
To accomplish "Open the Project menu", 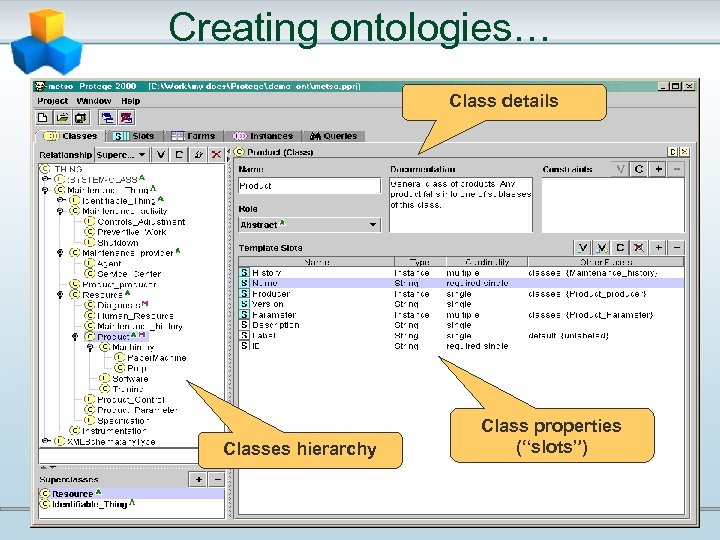I will coord(52,101).
